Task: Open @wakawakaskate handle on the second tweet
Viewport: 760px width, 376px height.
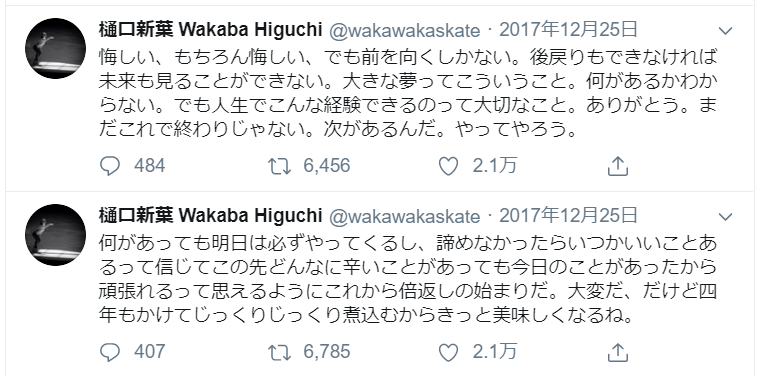Action: pos(405,217)
